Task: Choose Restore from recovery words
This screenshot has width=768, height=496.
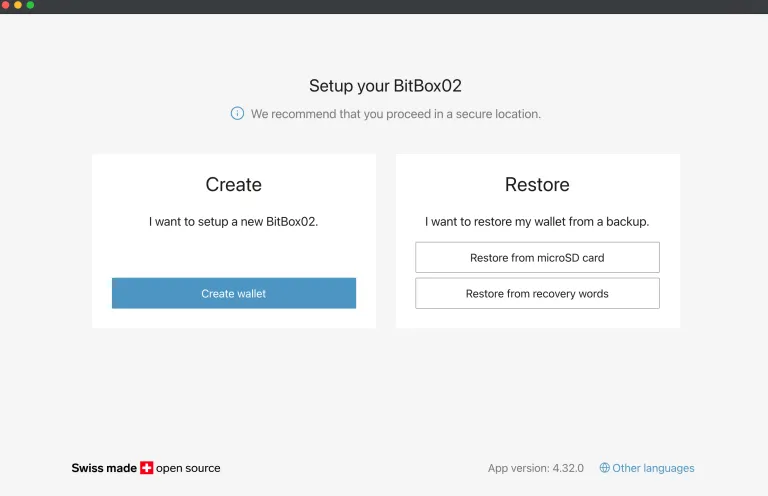Action: pyautogui.click(x=537, y=294)
